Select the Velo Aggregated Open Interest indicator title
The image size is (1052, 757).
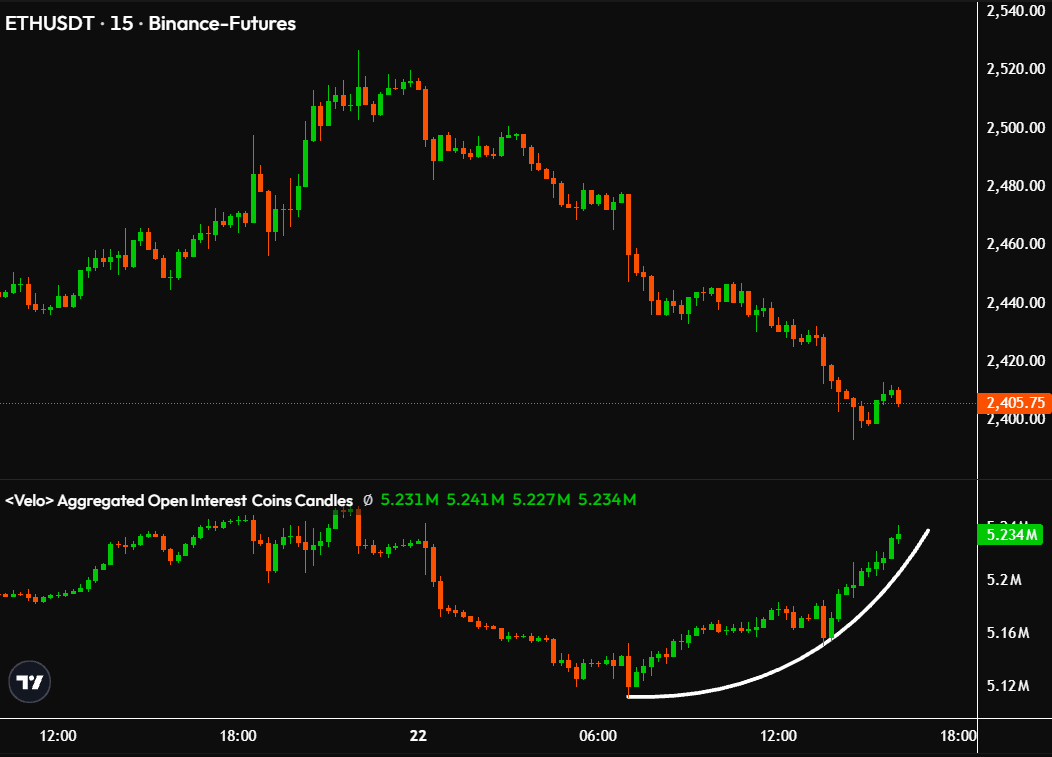[x=179, y=501]
